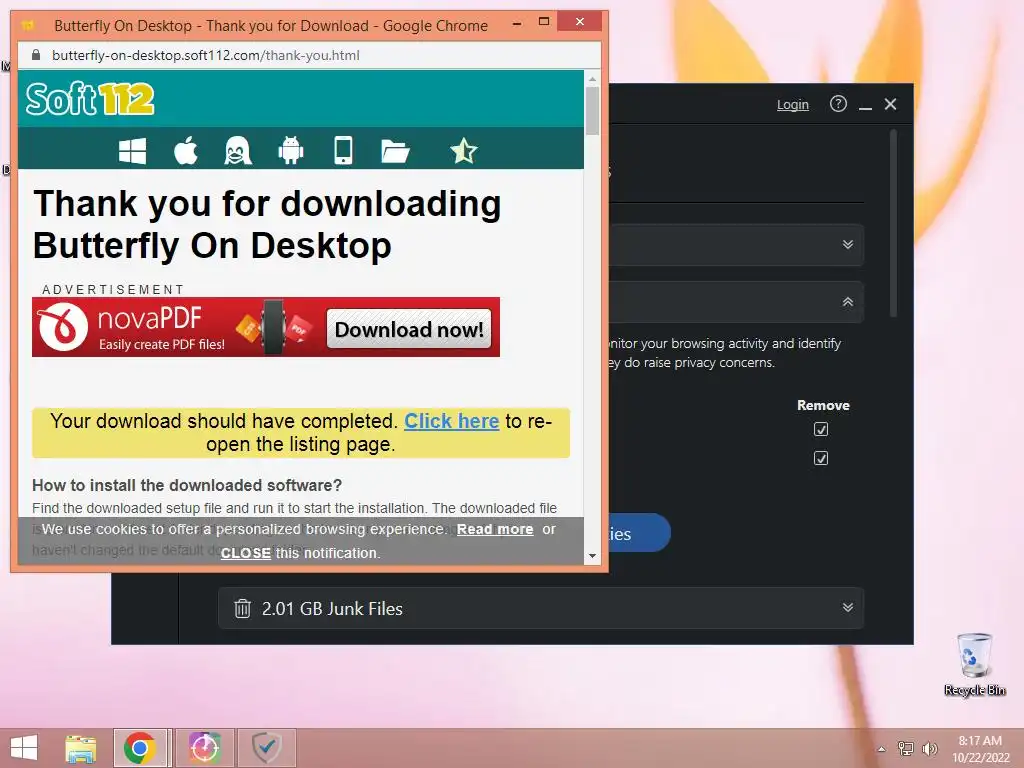Open the volume speaker tray icon

(x=929, y=748)
